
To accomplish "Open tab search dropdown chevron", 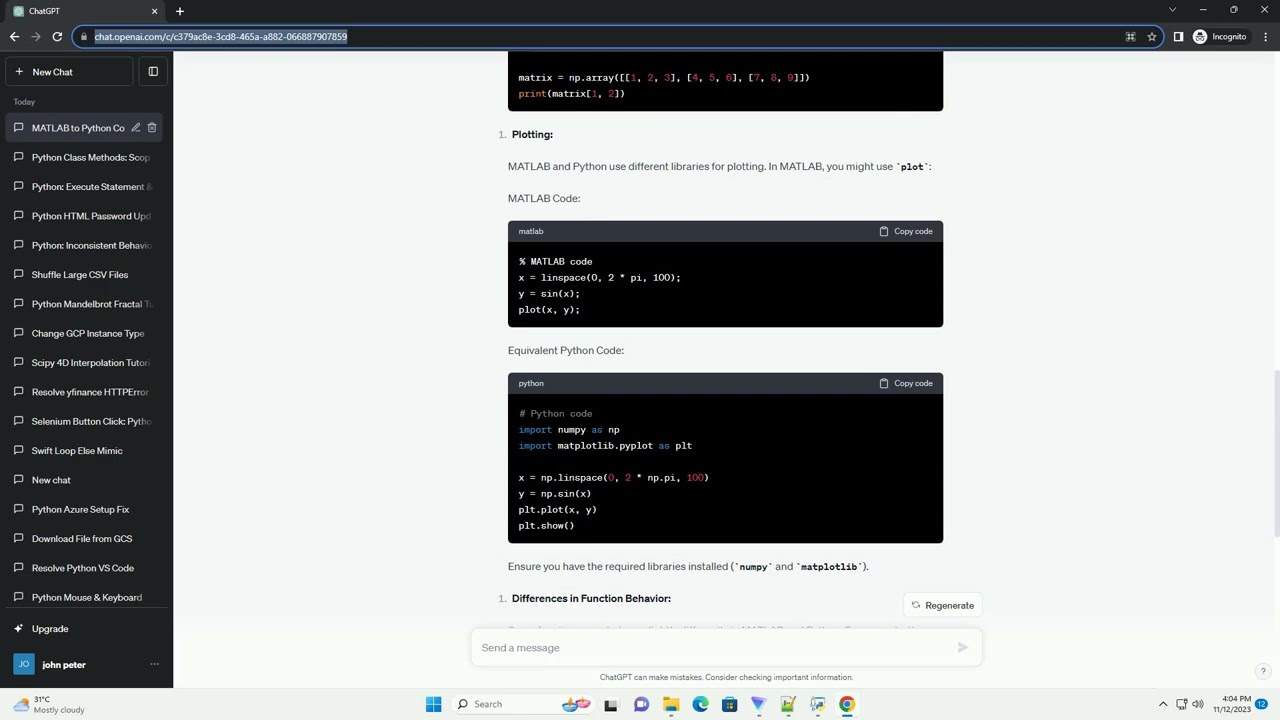I will [1172, 10].
